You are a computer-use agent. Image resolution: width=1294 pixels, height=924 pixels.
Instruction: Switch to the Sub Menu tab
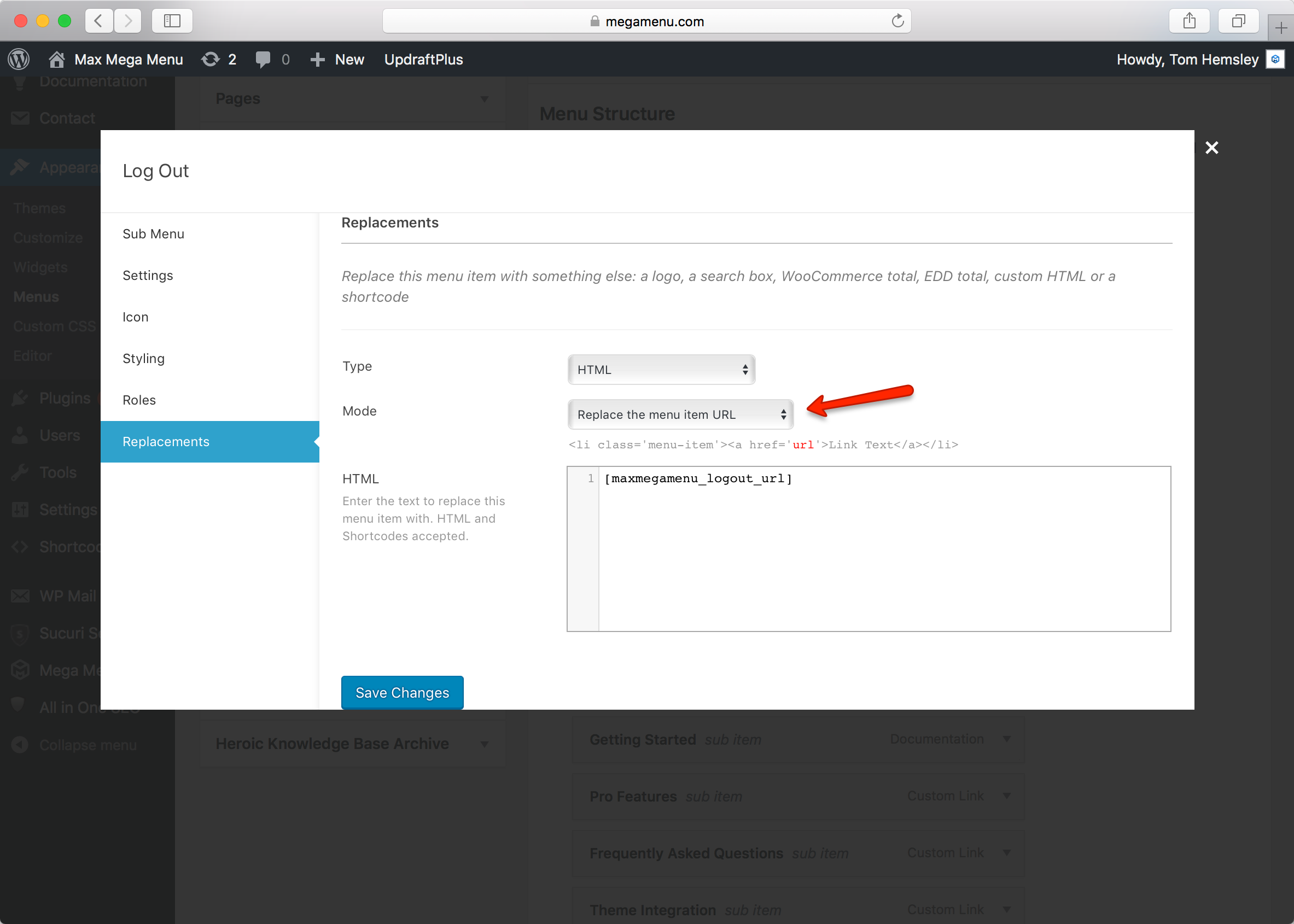point(153,234)
